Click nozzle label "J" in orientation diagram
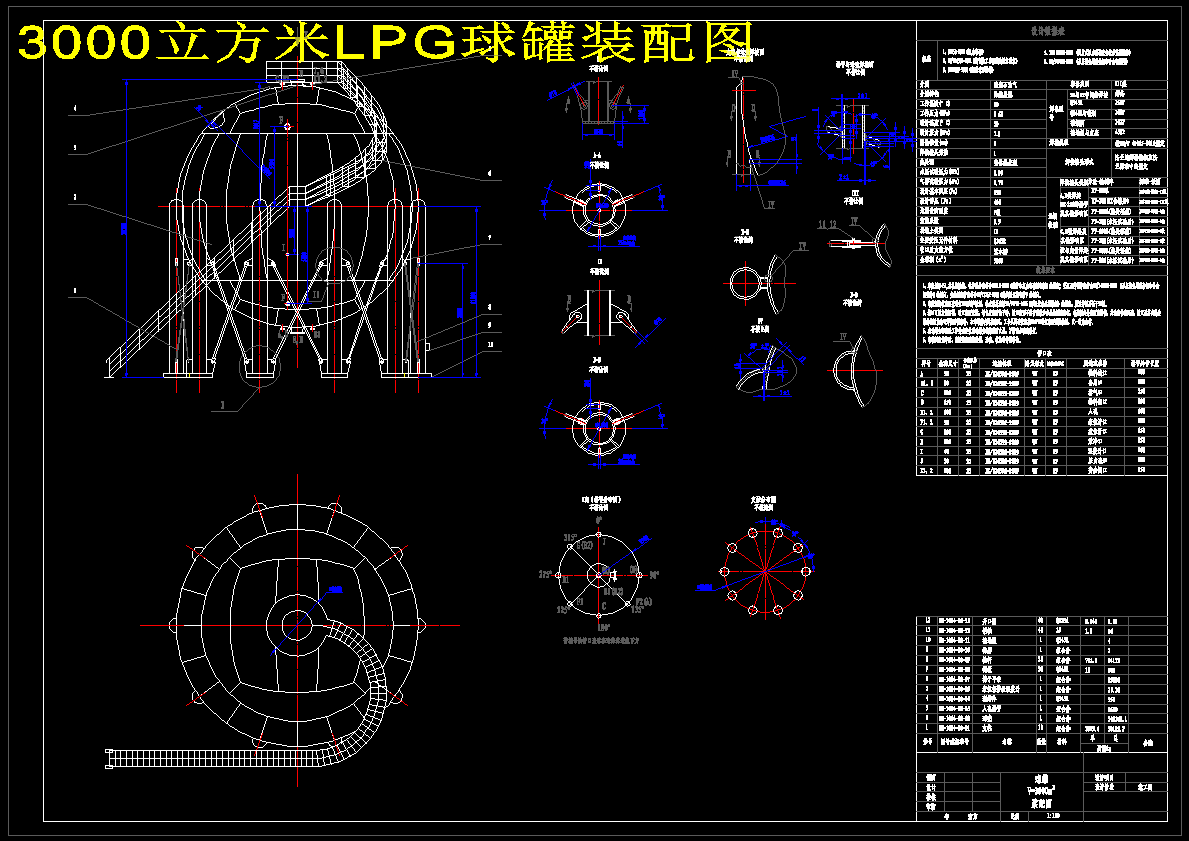Image resolution: width=1189 pixels, height=841 pixels. coord(604,541)
